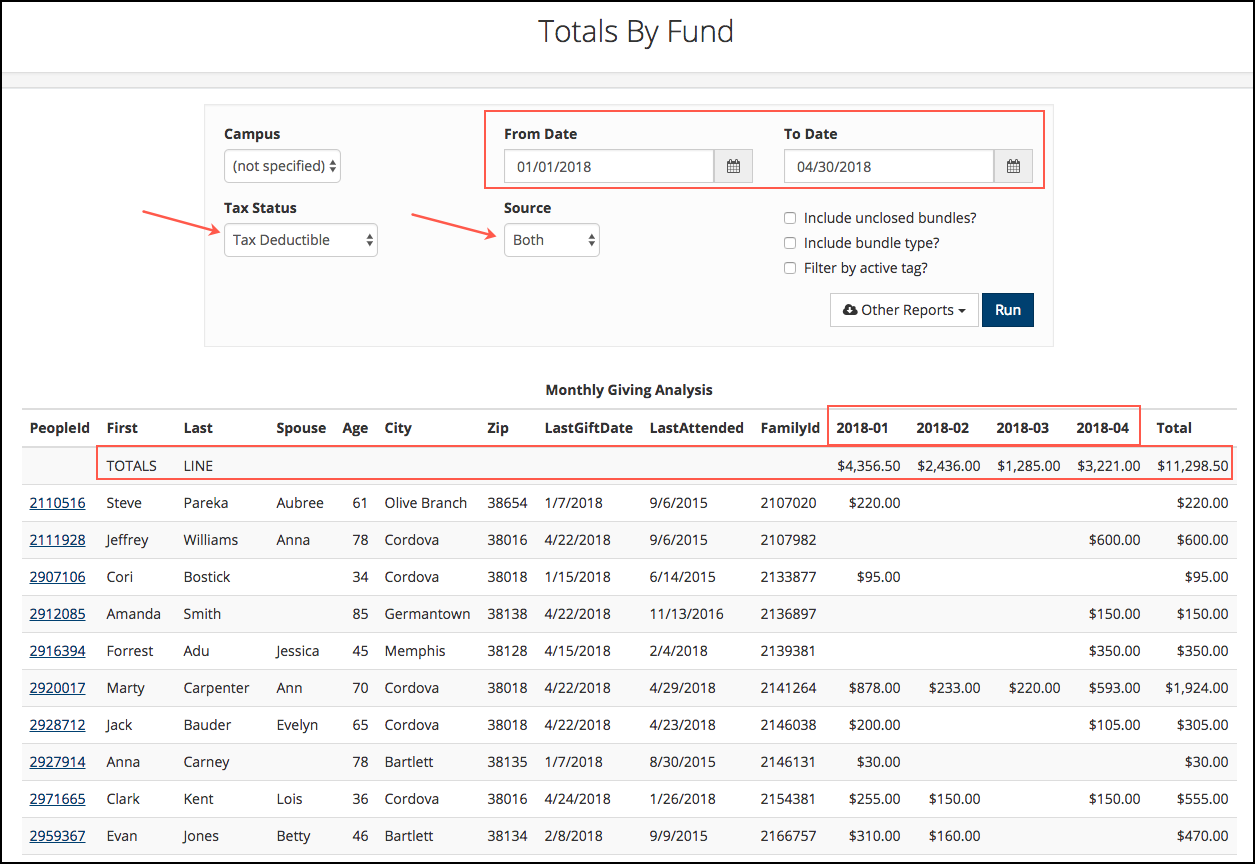Open the To Date calendar picker

1013,166
